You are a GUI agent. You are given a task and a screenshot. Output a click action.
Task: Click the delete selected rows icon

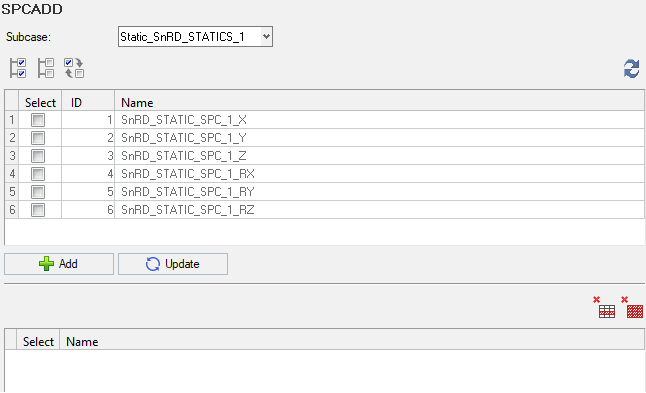604,307
